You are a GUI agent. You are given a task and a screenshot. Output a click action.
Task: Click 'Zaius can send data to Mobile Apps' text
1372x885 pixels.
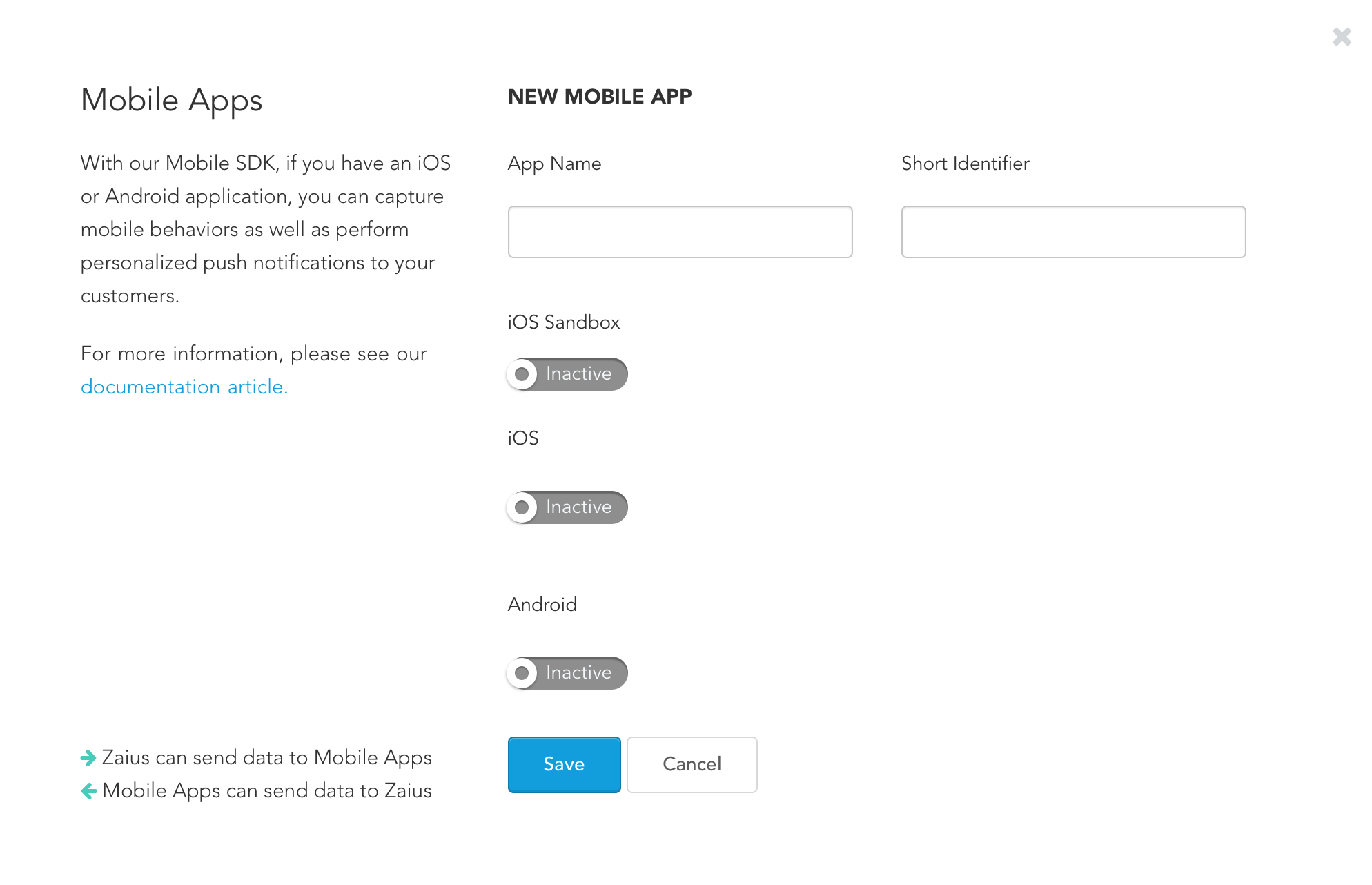(266, 757)
